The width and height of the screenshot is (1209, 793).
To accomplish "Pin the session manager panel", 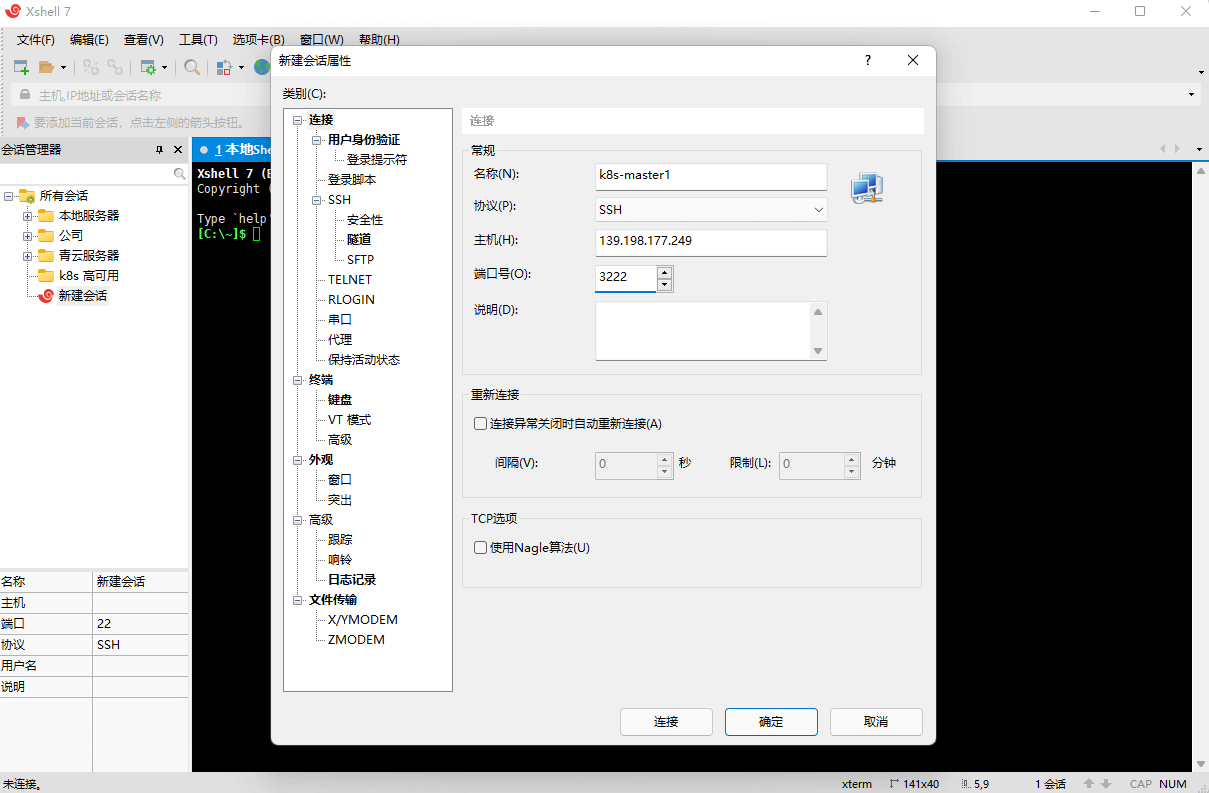I will [159, 149].
